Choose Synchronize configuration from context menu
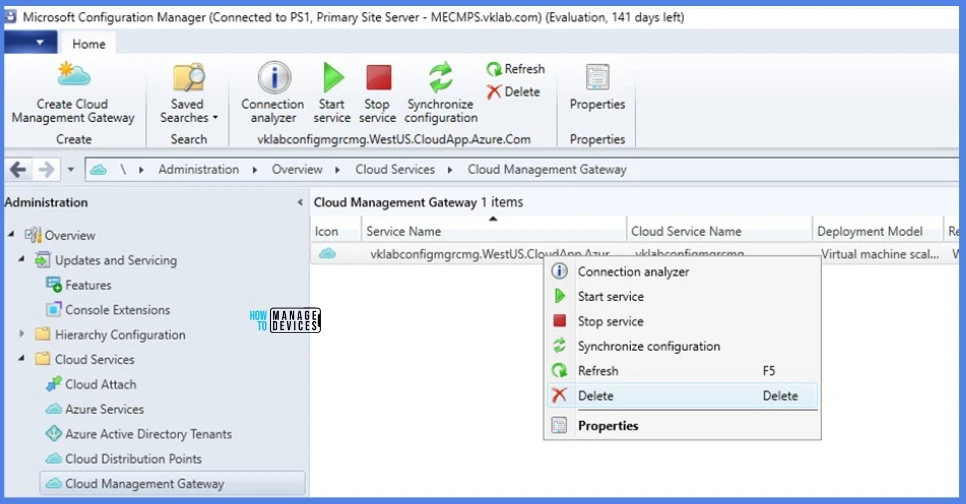Screen dimensions: 966x504 [682, 346]
